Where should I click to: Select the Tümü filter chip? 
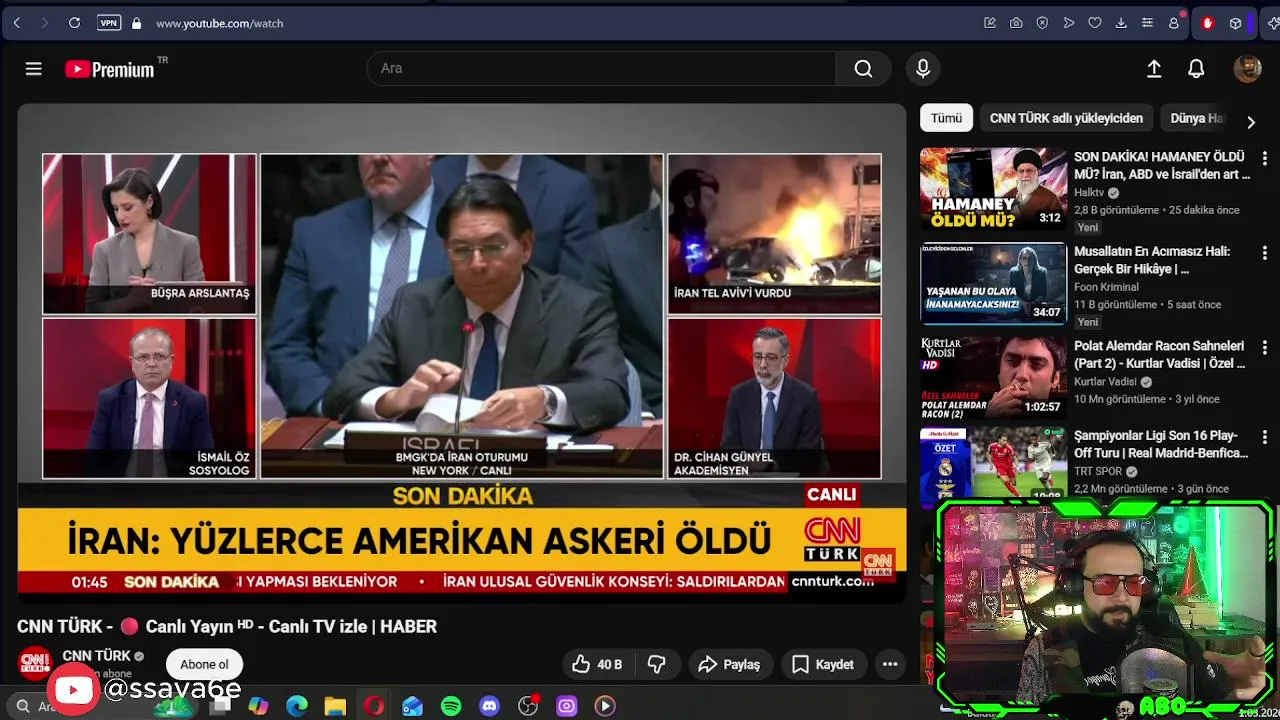946,118
